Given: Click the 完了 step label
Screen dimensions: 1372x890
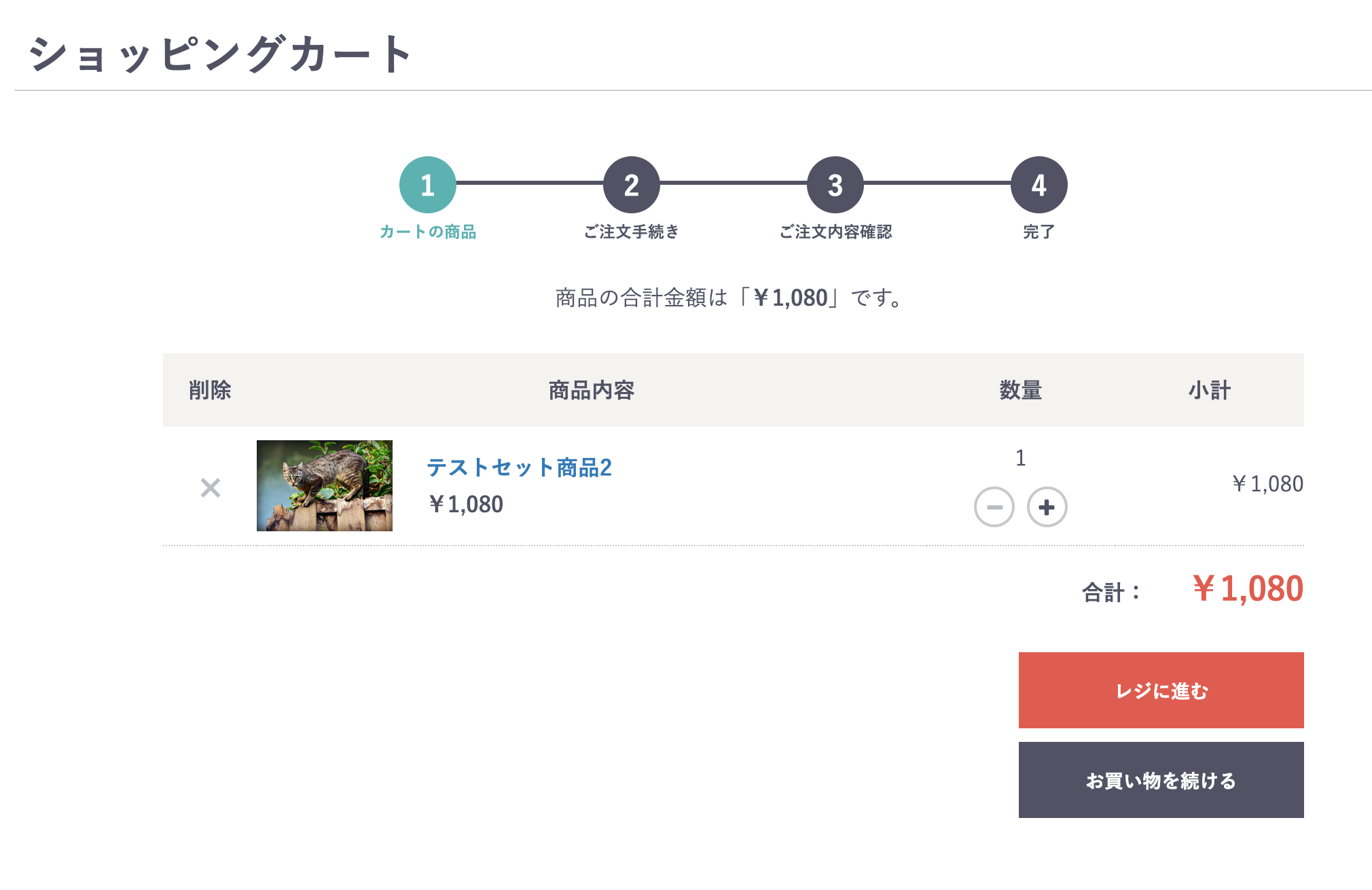Looking at the screenshot, I should 1039,232.
